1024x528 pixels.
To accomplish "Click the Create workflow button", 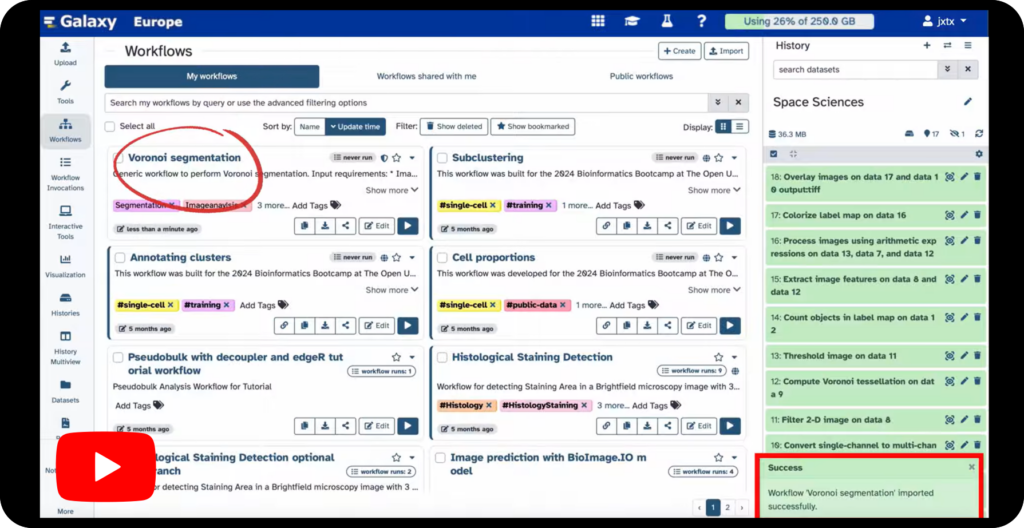I will tap(678, 51).
